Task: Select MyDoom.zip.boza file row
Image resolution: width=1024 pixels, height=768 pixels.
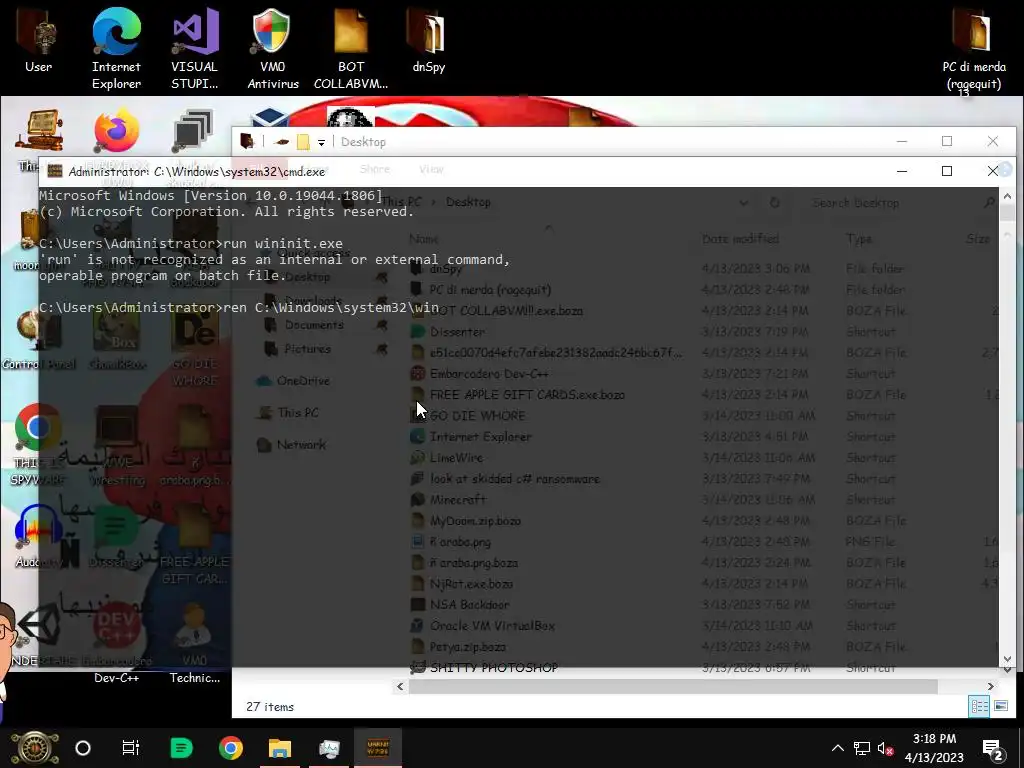Action: point(702,520)
